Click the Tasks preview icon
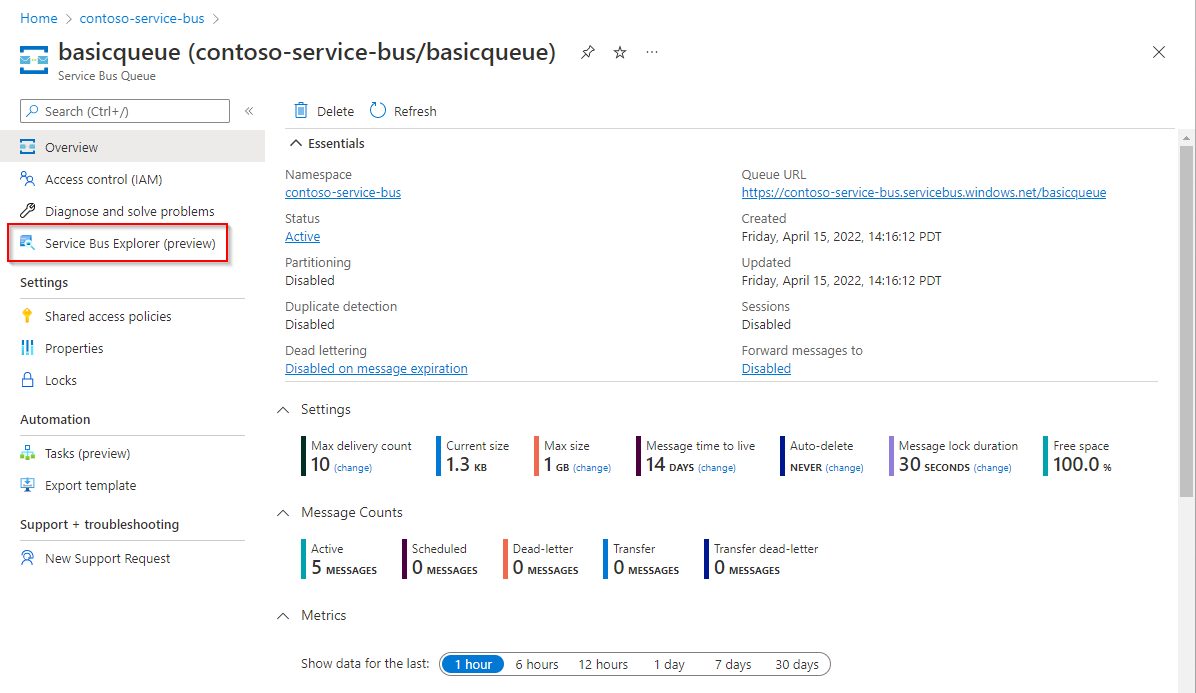The width and height of the screenshot is (1196, 693). pos(27,453)
